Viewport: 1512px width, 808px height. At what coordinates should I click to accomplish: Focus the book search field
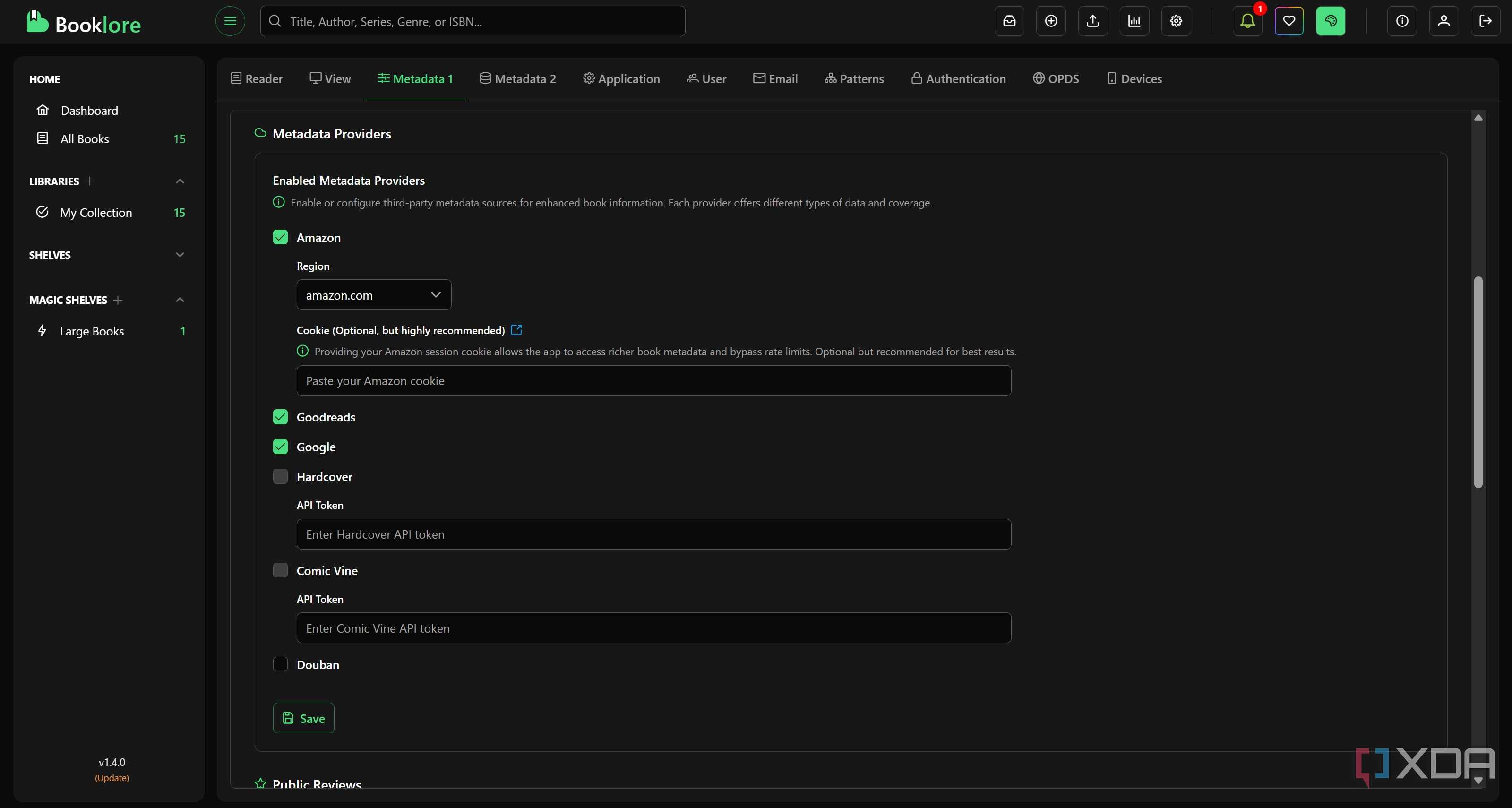coord(472,21)
